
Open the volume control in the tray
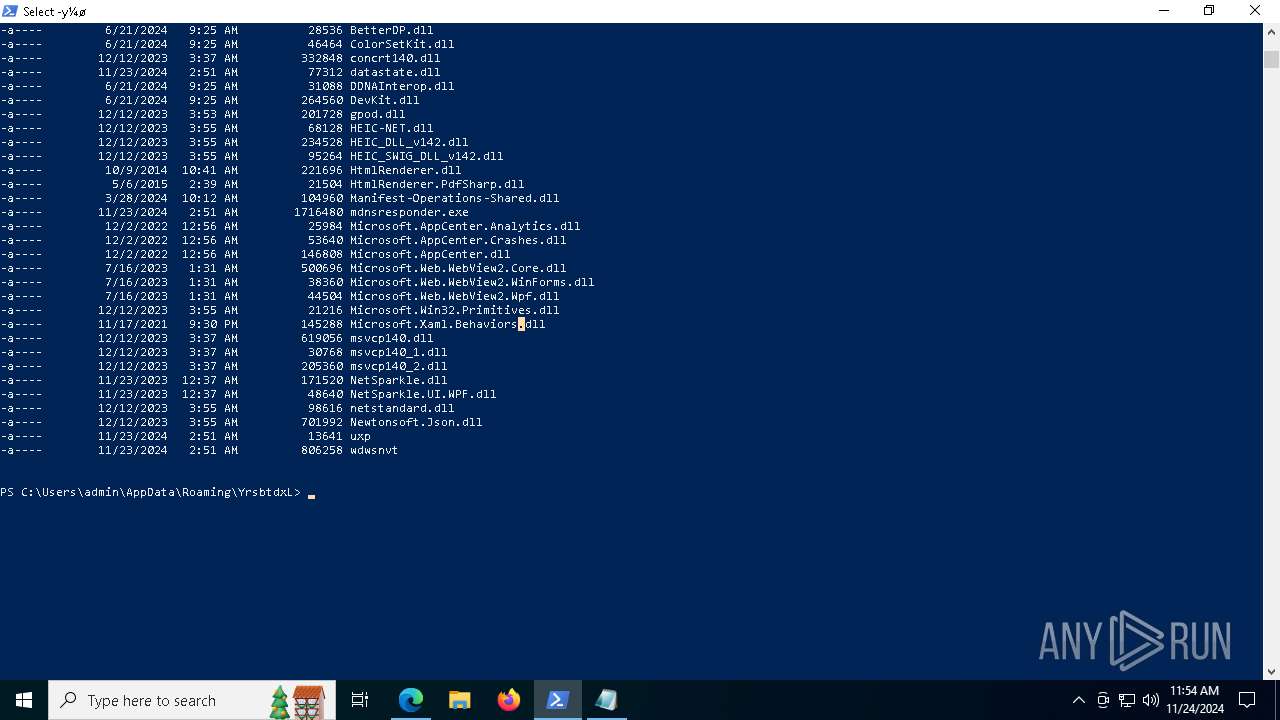pyautogui.click(x=1151, y=700)
